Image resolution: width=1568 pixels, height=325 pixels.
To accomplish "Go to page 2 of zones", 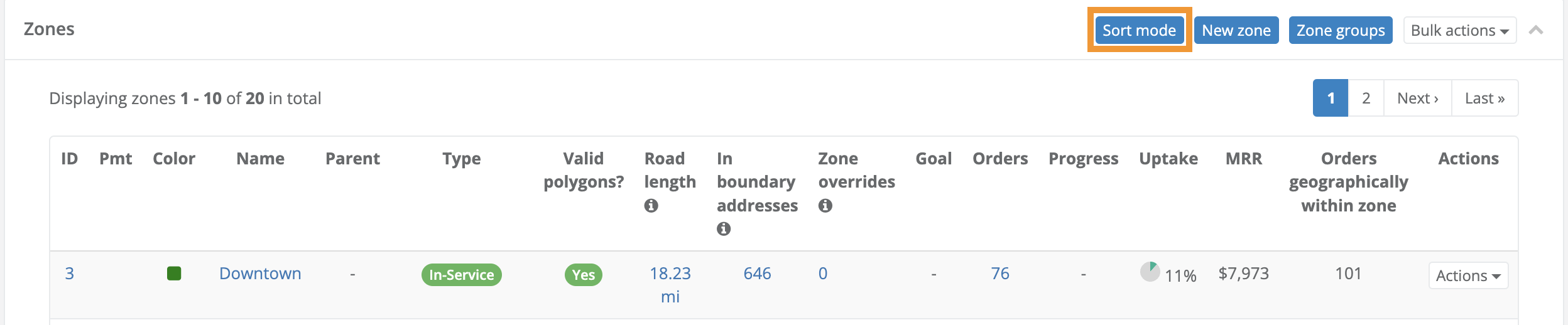I will click(x=1366, y=98).
